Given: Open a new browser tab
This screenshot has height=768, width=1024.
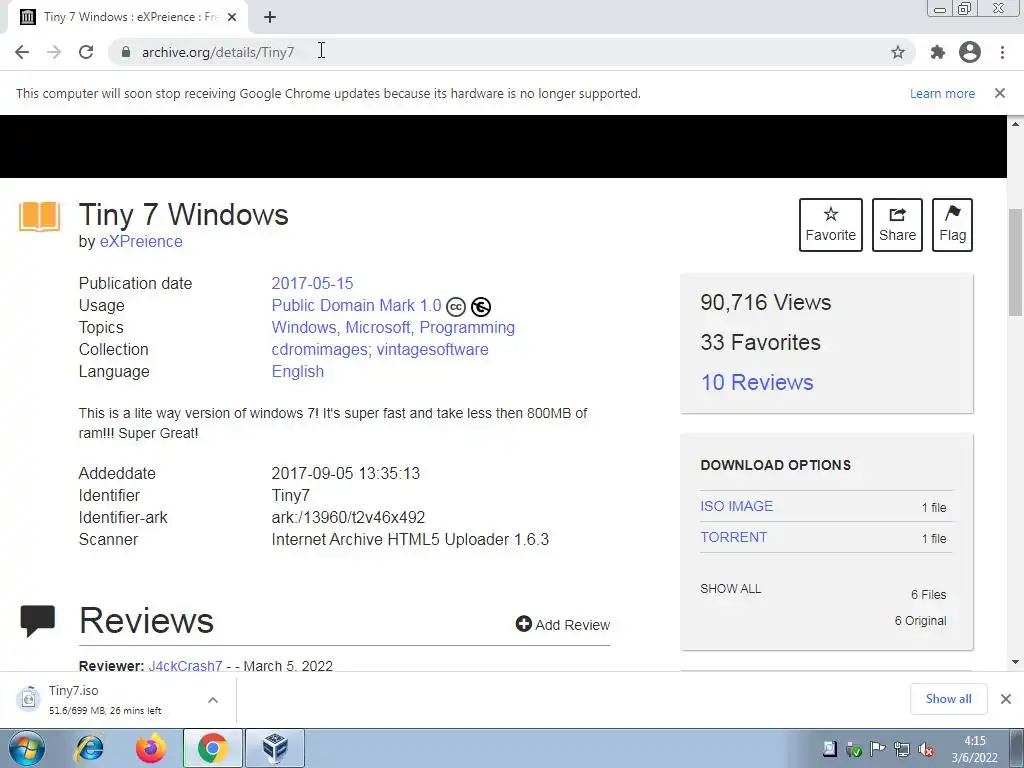Looking at the screenshot, I should tap(270, 18).
